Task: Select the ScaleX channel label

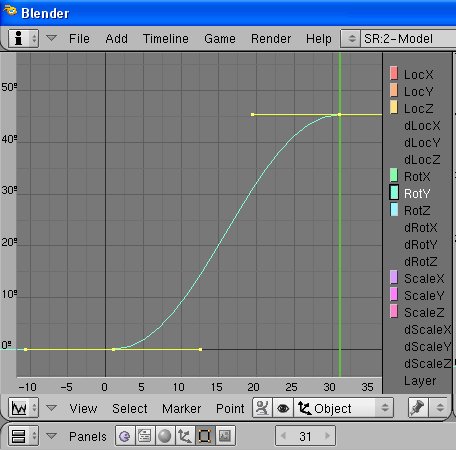Action: tap(424, 278)
